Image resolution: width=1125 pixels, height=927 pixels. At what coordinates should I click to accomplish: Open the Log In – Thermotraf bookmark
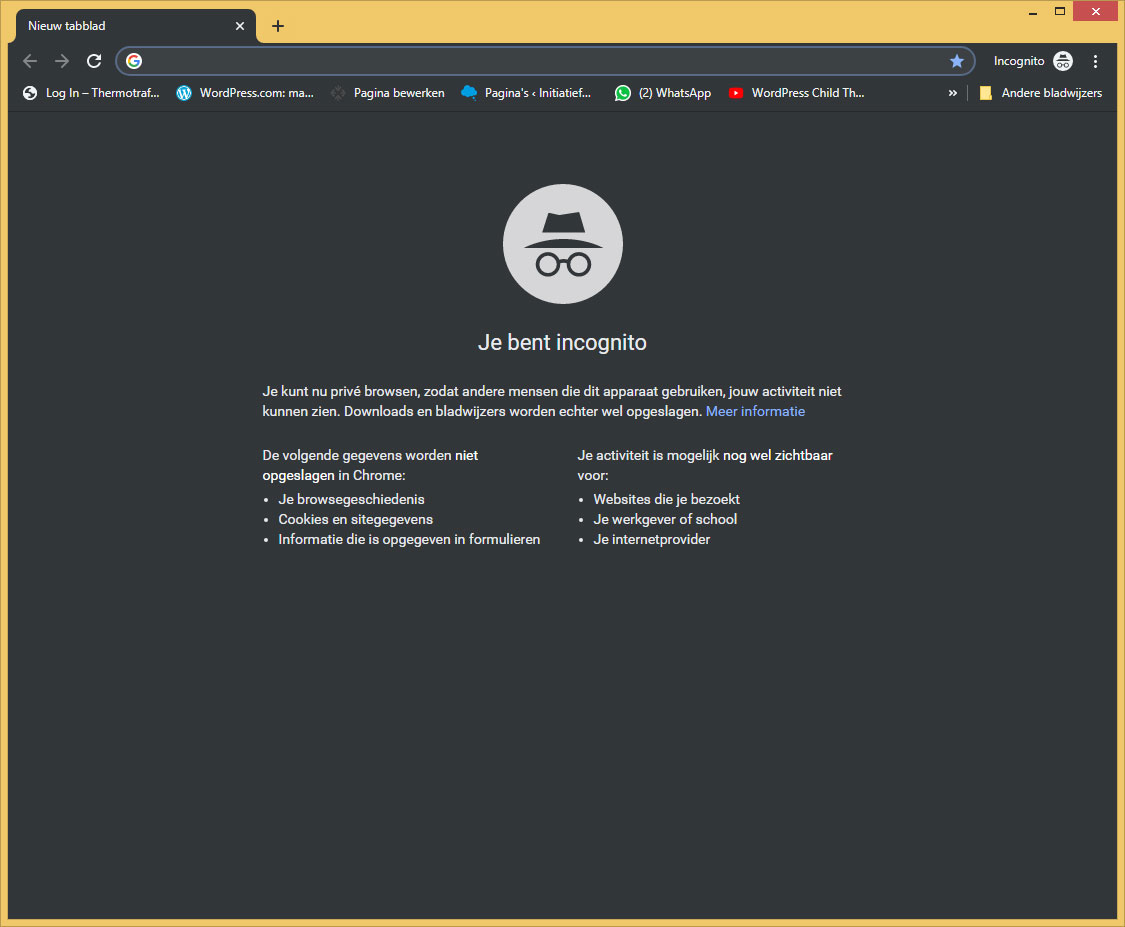tap(91, 93)
